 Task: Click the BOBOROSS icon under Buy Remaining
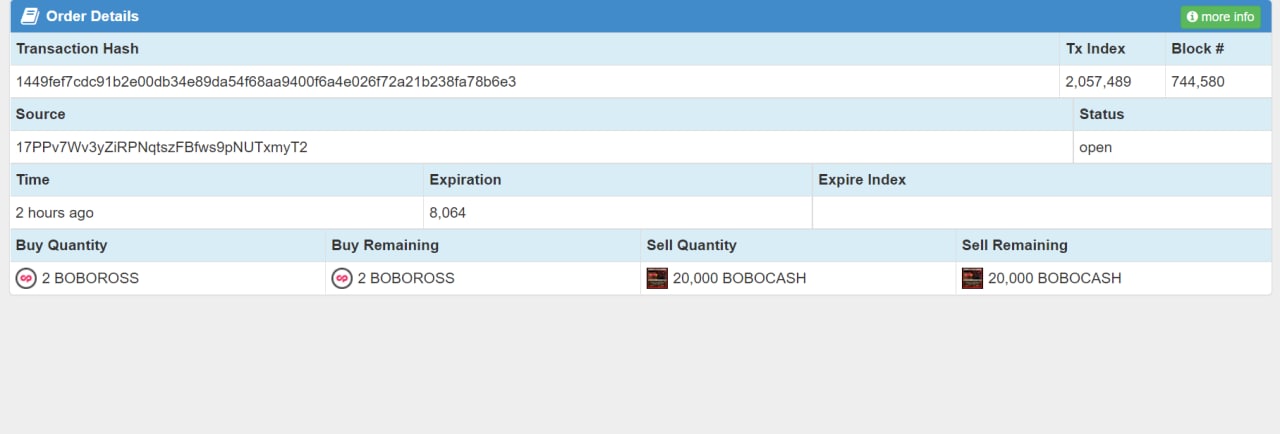point(342,278)
